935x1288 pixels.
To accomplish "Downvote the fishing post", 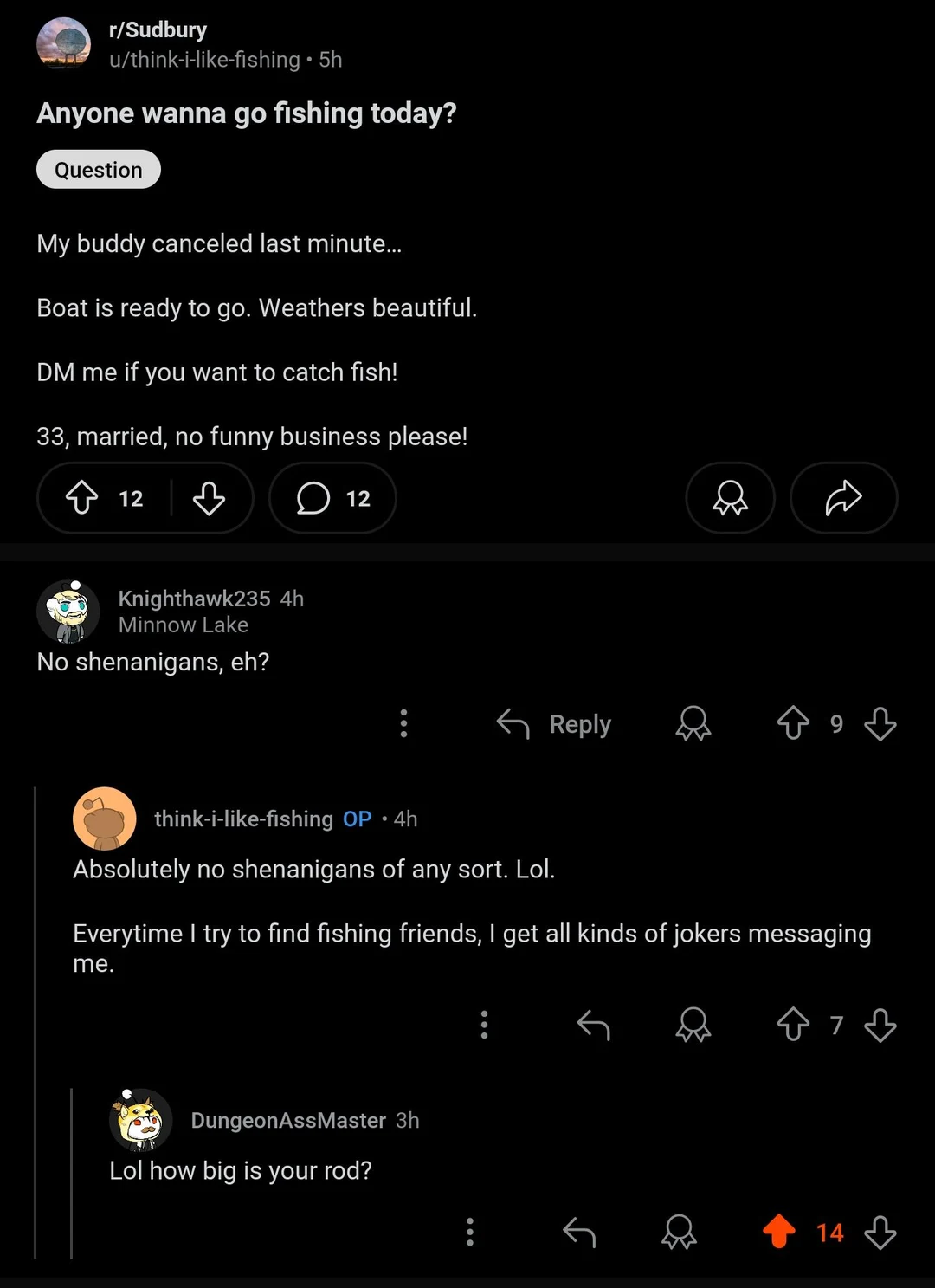I will (x=209, y=498).
